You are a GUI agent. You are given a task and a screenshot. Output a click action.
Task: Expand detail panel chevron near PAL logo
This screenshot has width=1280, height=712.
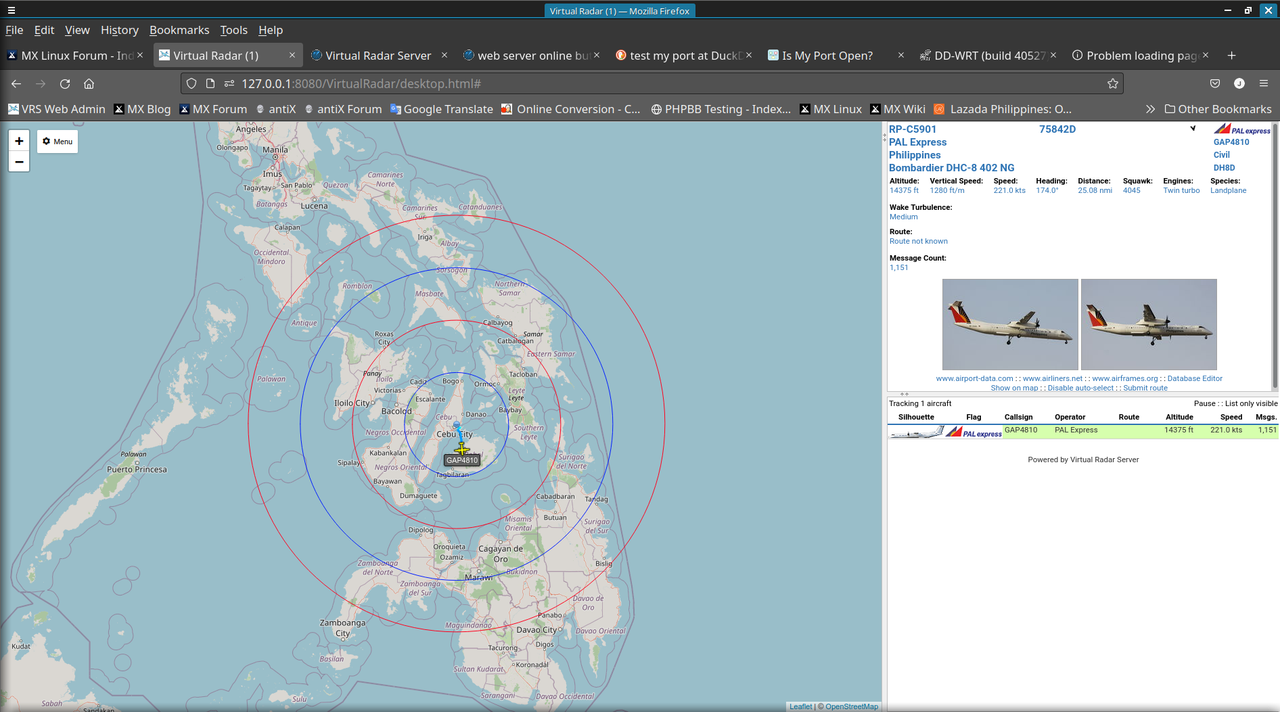click(1193, 129)
